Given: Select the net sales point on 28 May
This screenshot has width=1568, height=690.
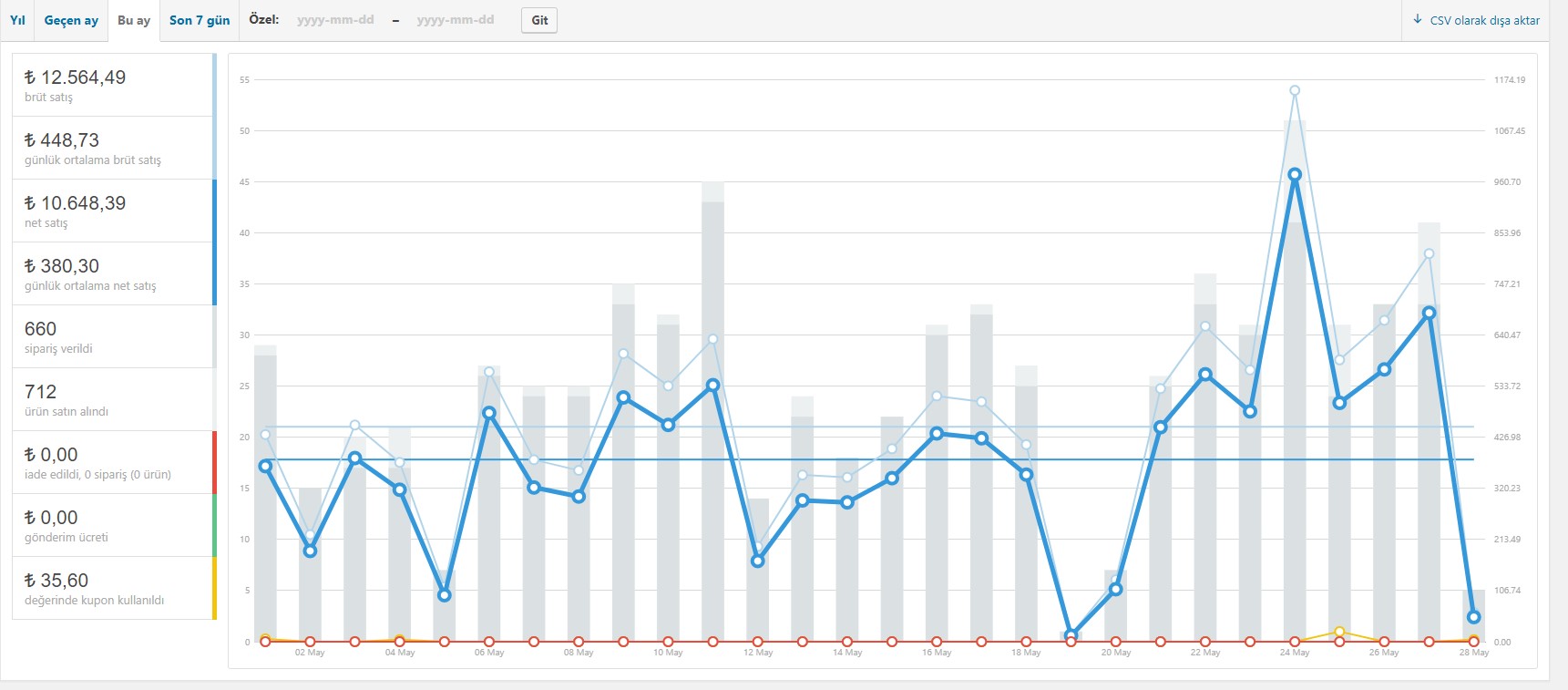Looking at the screenshot, I should tap(1473, 617).
